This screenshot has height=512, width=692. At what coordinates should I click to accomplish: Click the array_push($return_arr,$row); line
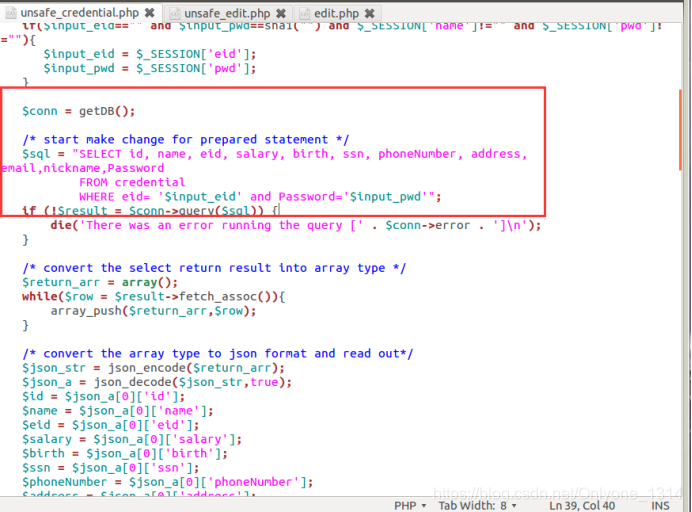point(153,311)
